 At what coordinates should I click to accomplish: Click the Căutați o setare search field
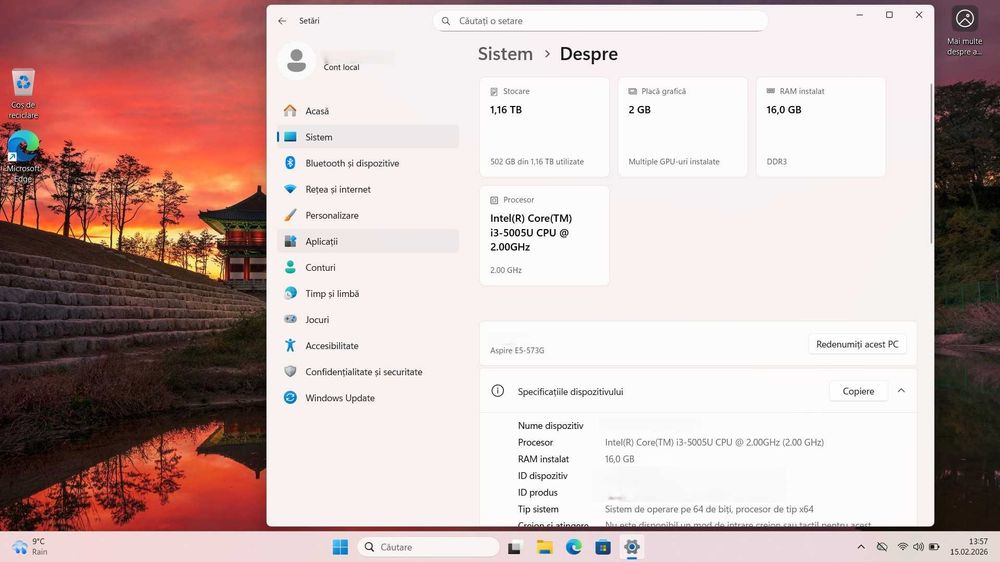(600, 21)
